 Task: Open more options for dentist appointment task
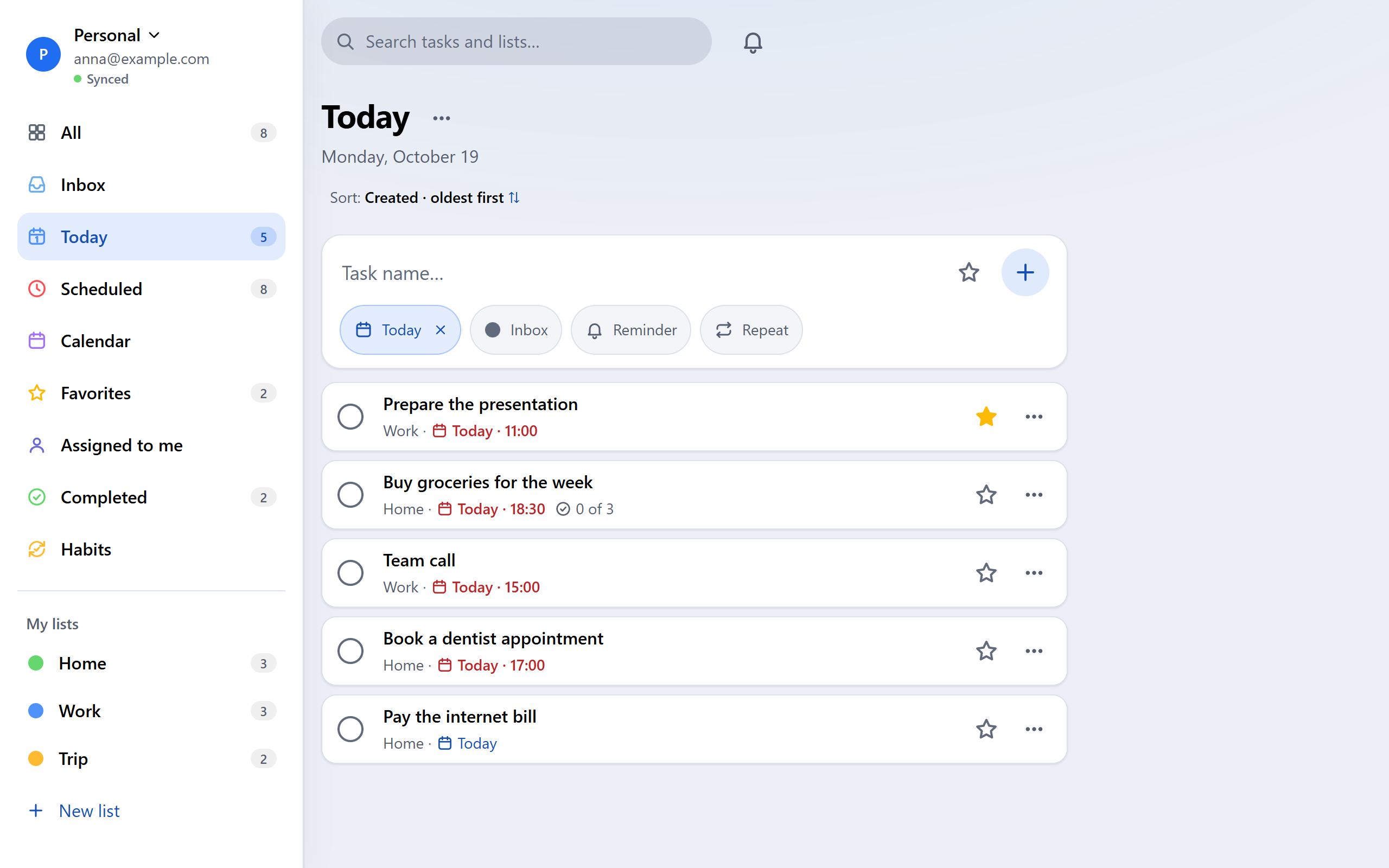pyautogui.click(x=1034, y=651)
